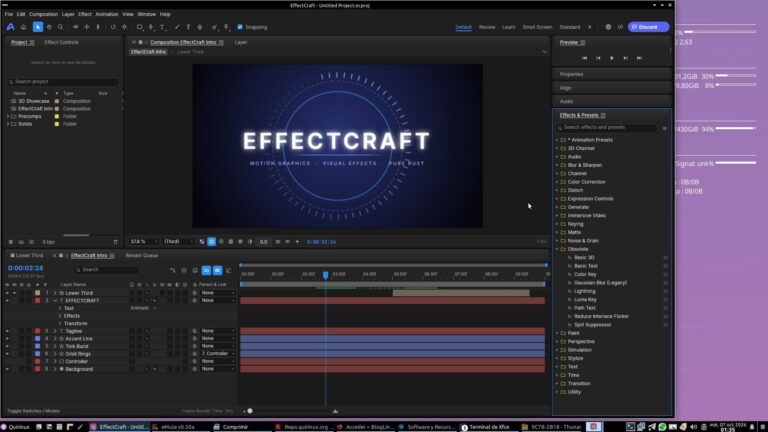The height and width of the screenshot is (432, 768).
Task: Collapse the Obsolete effects folder
Action: click(x=557, y=249)
